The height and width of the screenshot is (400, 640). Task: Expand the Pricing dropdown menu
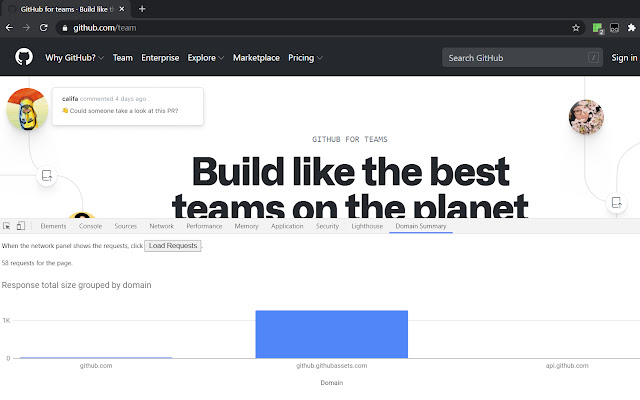pyautogui.click(x=305, y=58)
